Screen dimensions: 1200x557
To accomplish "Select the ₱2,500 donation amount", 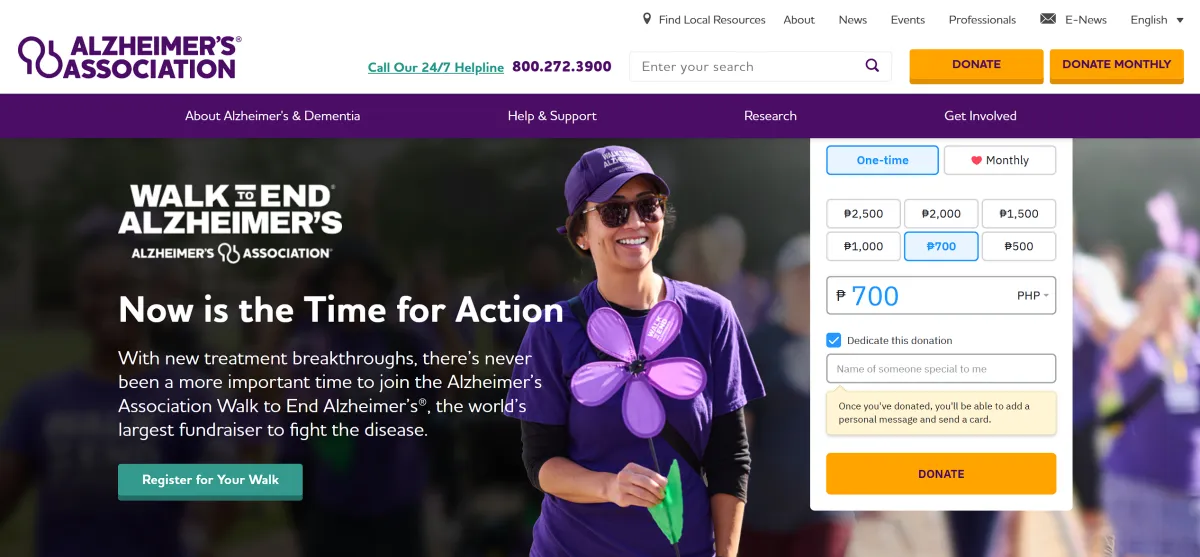I will [863, 214].
